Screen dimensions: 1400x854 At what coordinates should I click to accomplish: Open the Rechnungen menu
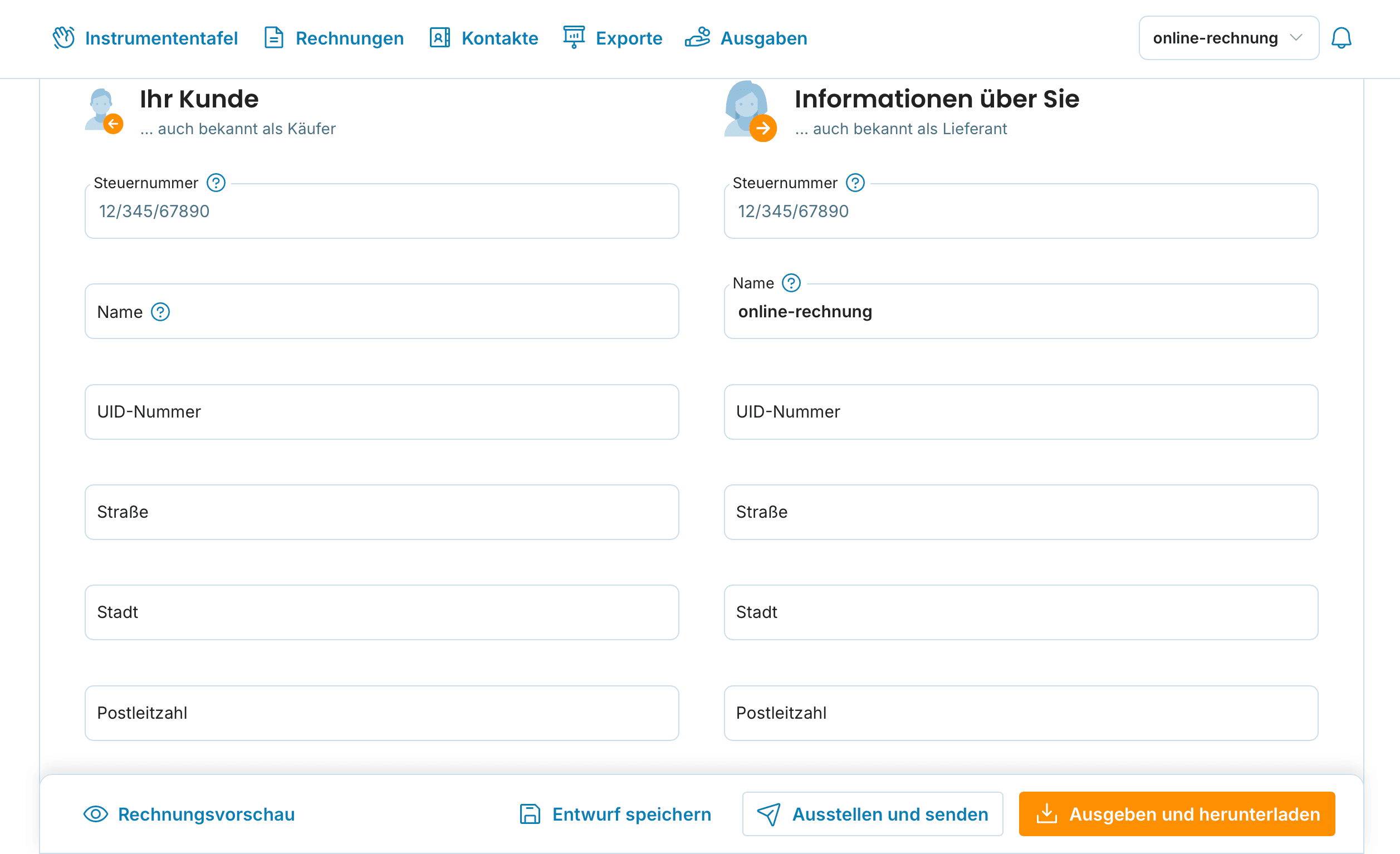point(334,38)
